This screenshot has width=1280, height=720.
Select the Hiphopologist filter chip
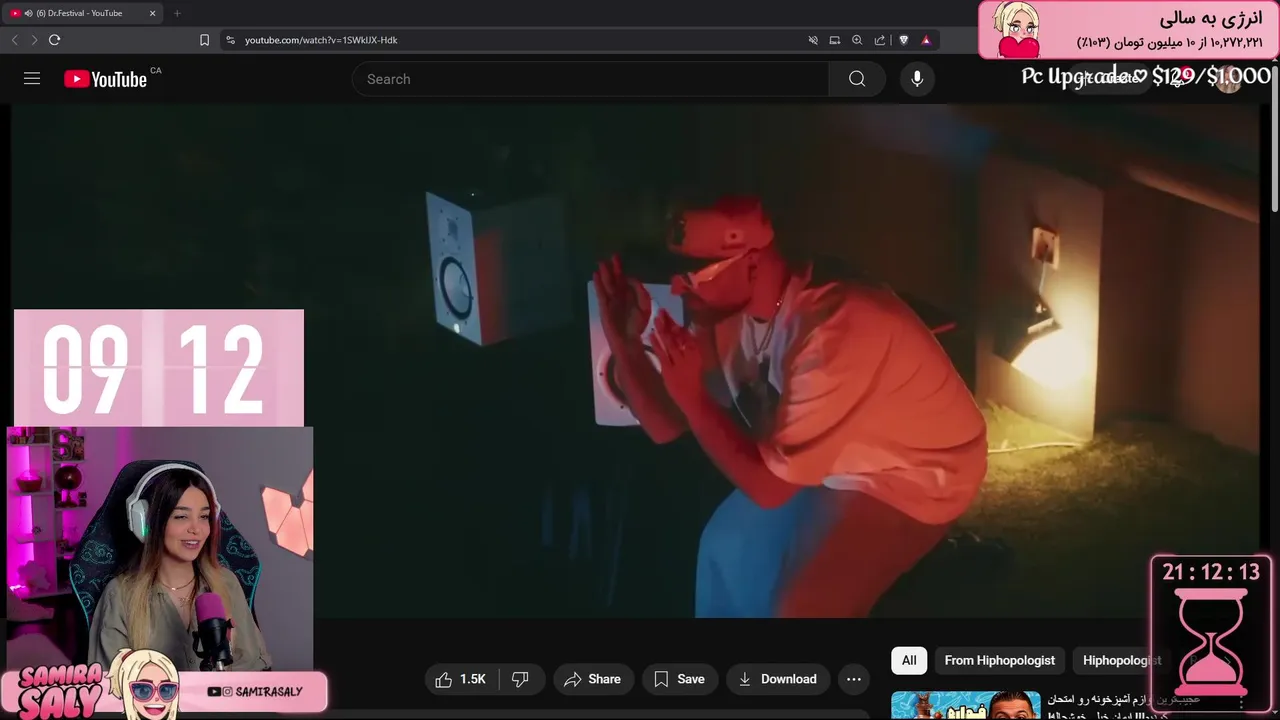pyautogui.click(x=1122, y=660)
